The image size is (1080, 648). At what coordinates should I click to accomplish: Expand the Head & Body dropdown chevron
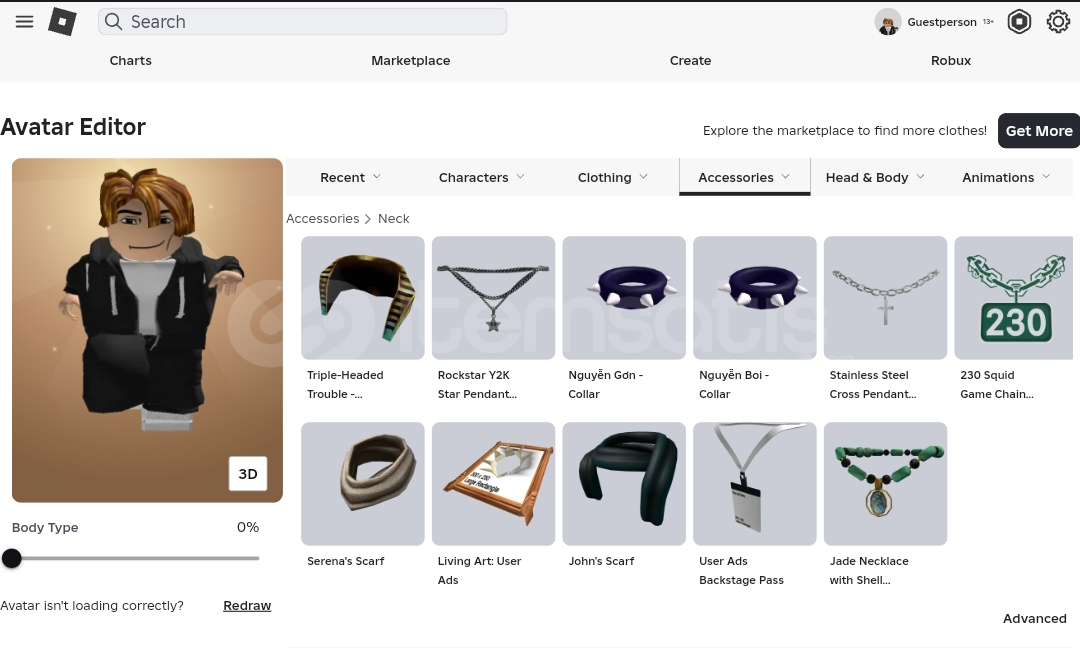[x=920, y=176]
